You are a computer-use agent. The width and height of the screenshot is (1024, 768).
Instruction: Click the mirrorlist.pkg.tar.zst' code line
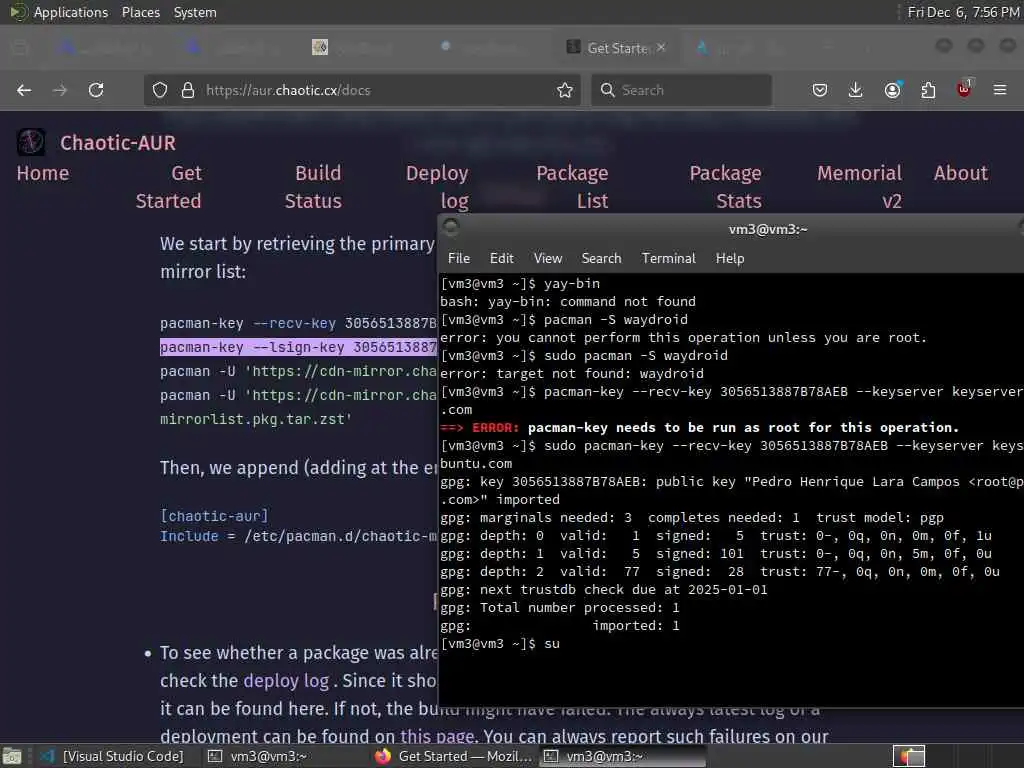[x=256, y=419]
